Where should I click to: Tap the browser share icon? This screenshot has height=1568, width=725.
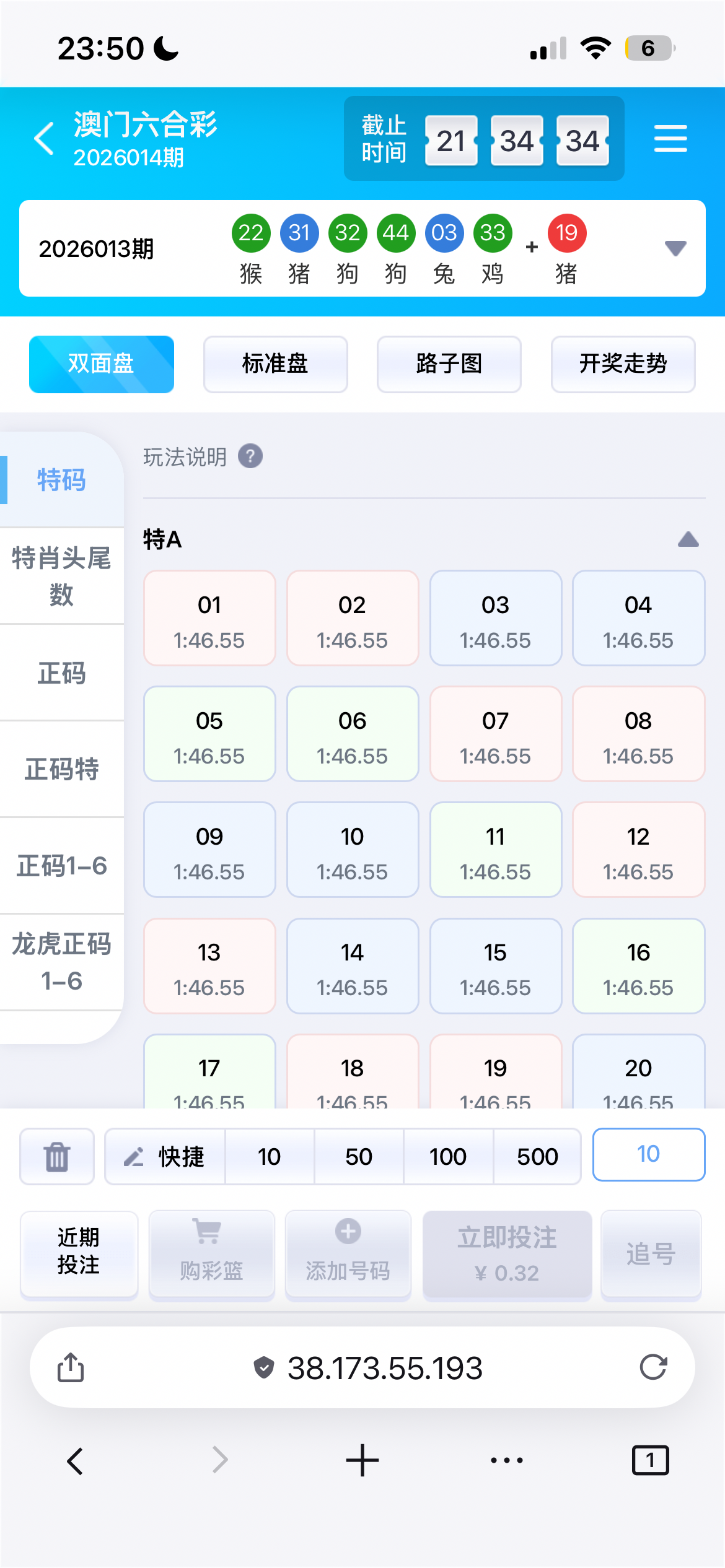click(x=71, y=1367)
